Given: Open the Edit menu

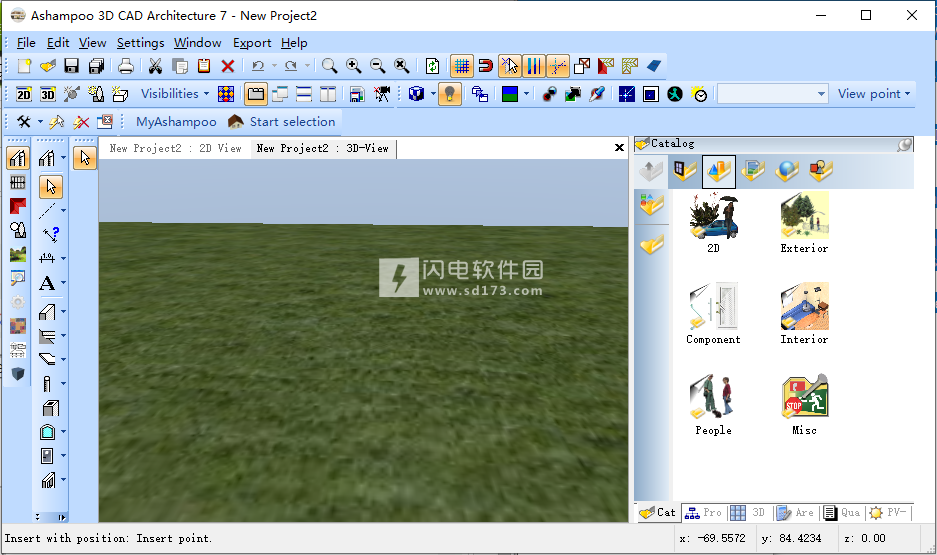Looking at the screenshot, I should 58,43.
